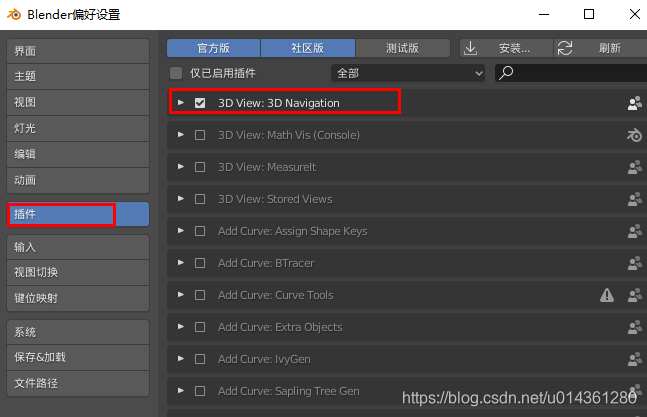
Task: Click the refresh circular arrows icon
Action: (565, 48)
